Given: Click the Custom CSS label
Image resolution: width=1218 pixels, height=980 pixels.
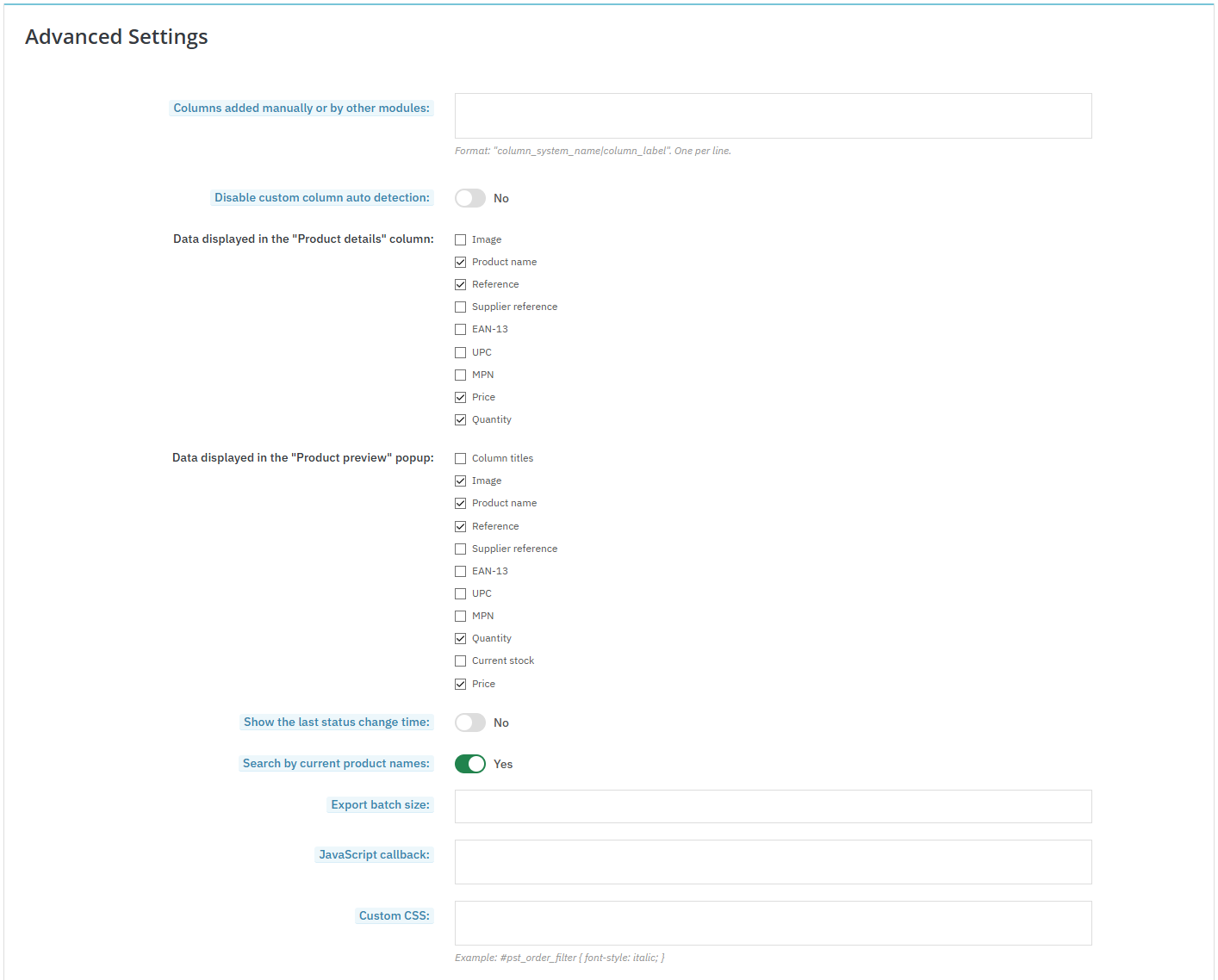Looking at the screenshot, I should pos(394,916).
